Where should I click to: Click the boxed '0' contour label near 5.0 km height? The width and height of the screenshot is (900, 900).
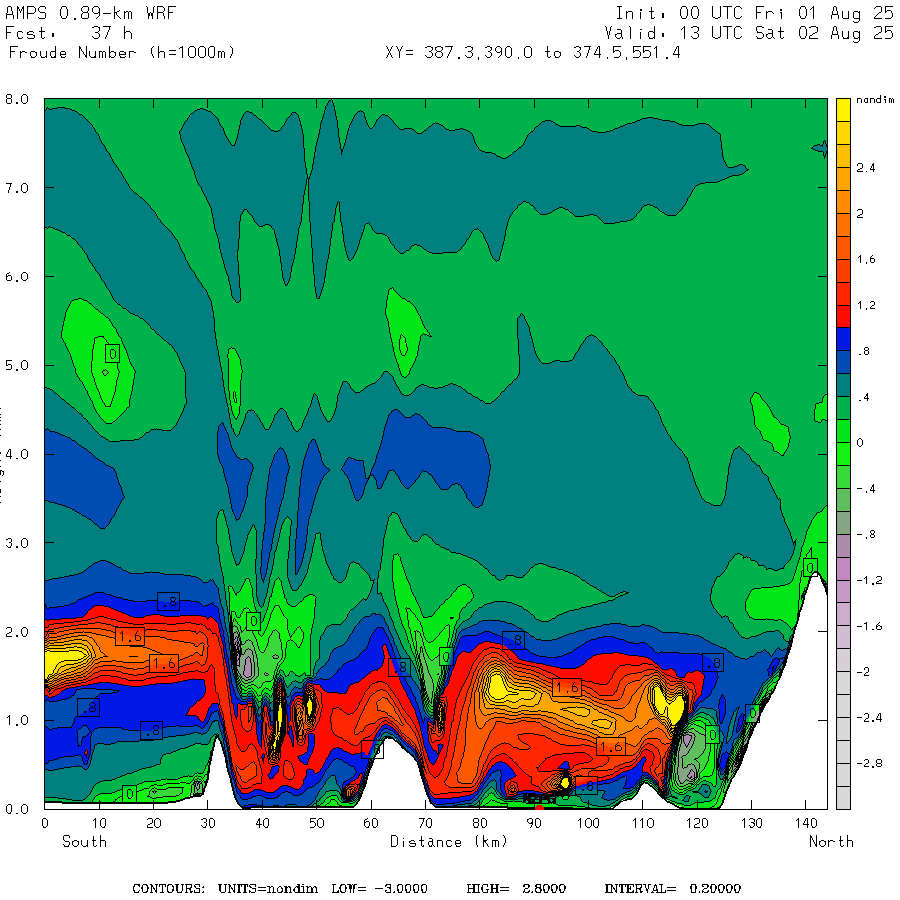click(112, 354)
